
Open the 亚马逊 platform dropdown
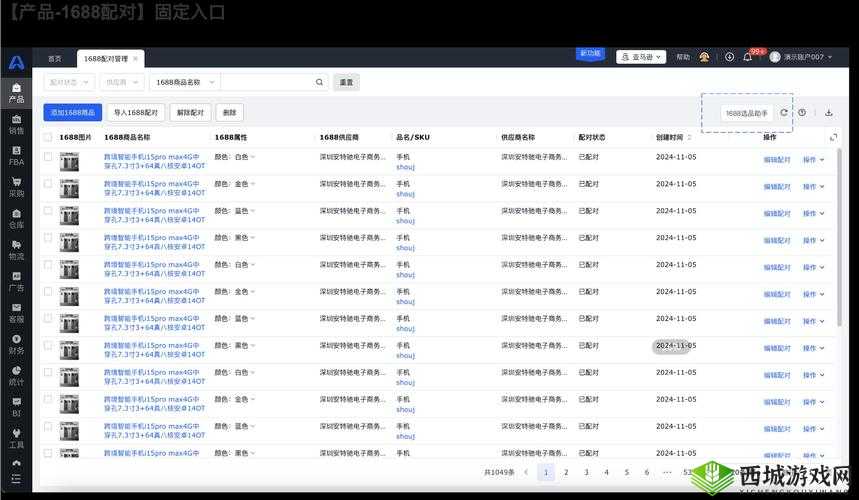point(641,57)
